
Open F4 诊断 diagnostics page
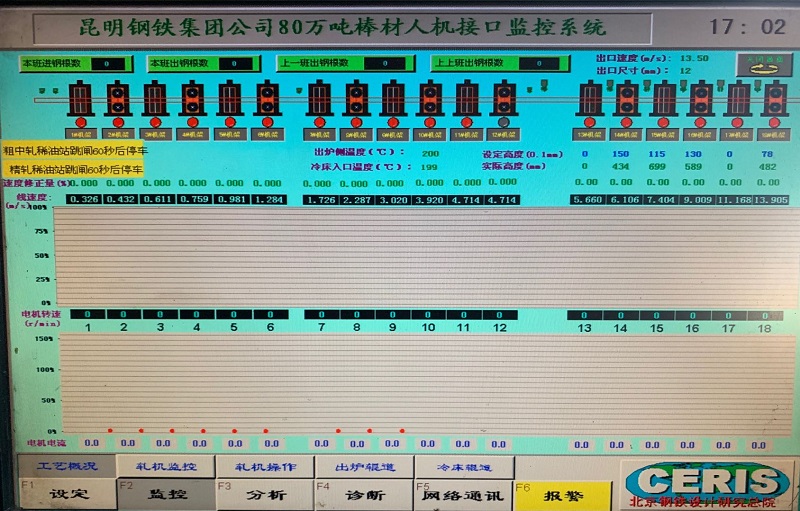coord(364,494)
